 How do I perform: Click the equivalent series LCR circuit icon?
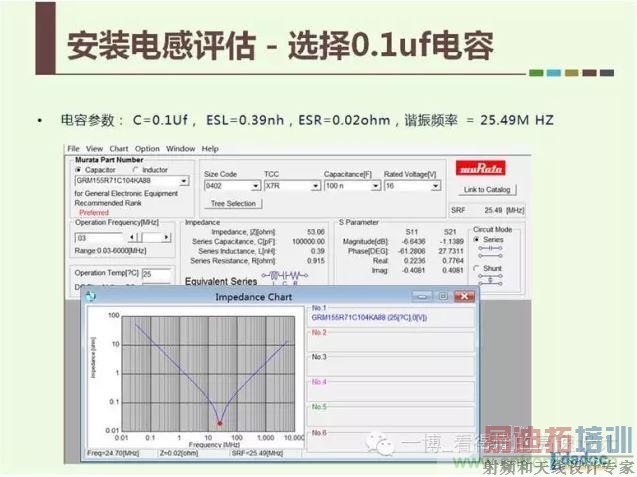284,278
